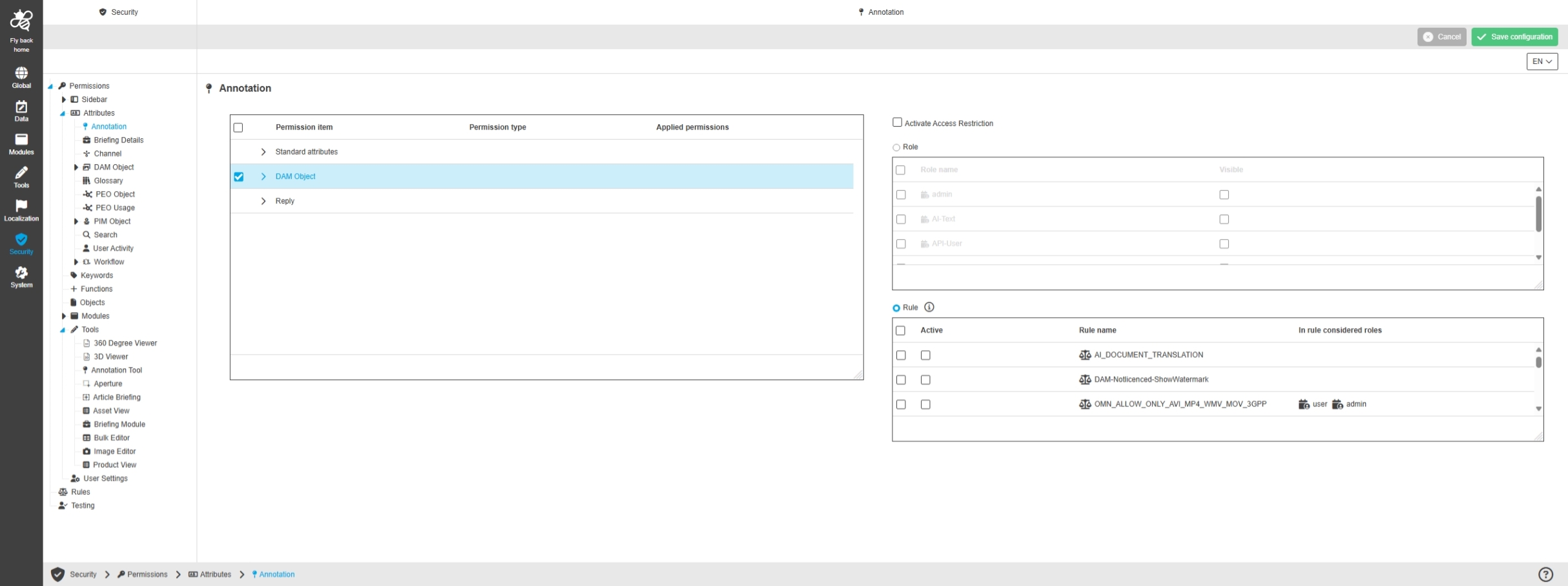Expand the Standard attributes row
The image size is (1568, 586).
[x=263, y=152]
